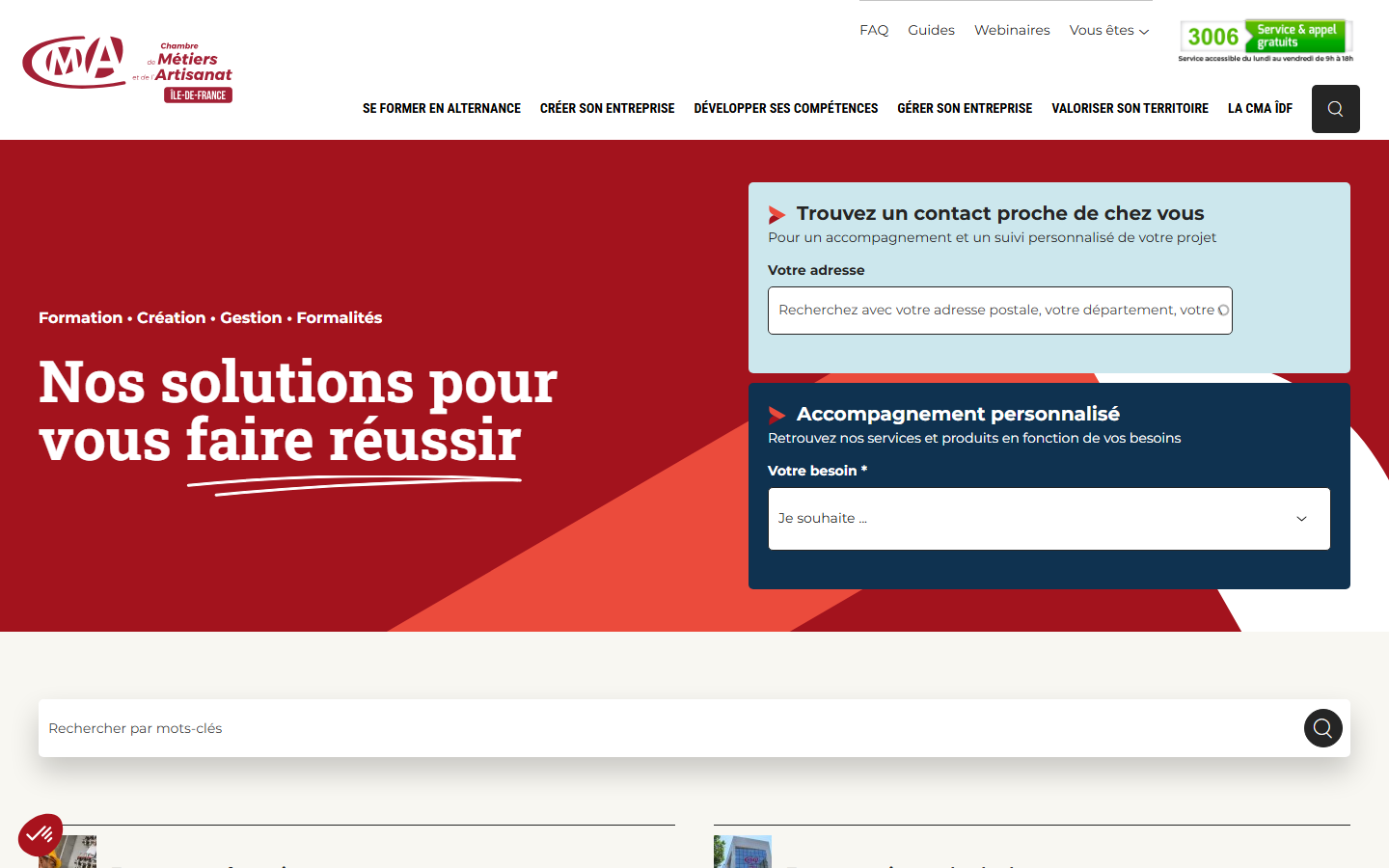Click the red arrow beside Accompagnement personnalisé
Viewport: 1389px width, 868px height.
(777, 415)
